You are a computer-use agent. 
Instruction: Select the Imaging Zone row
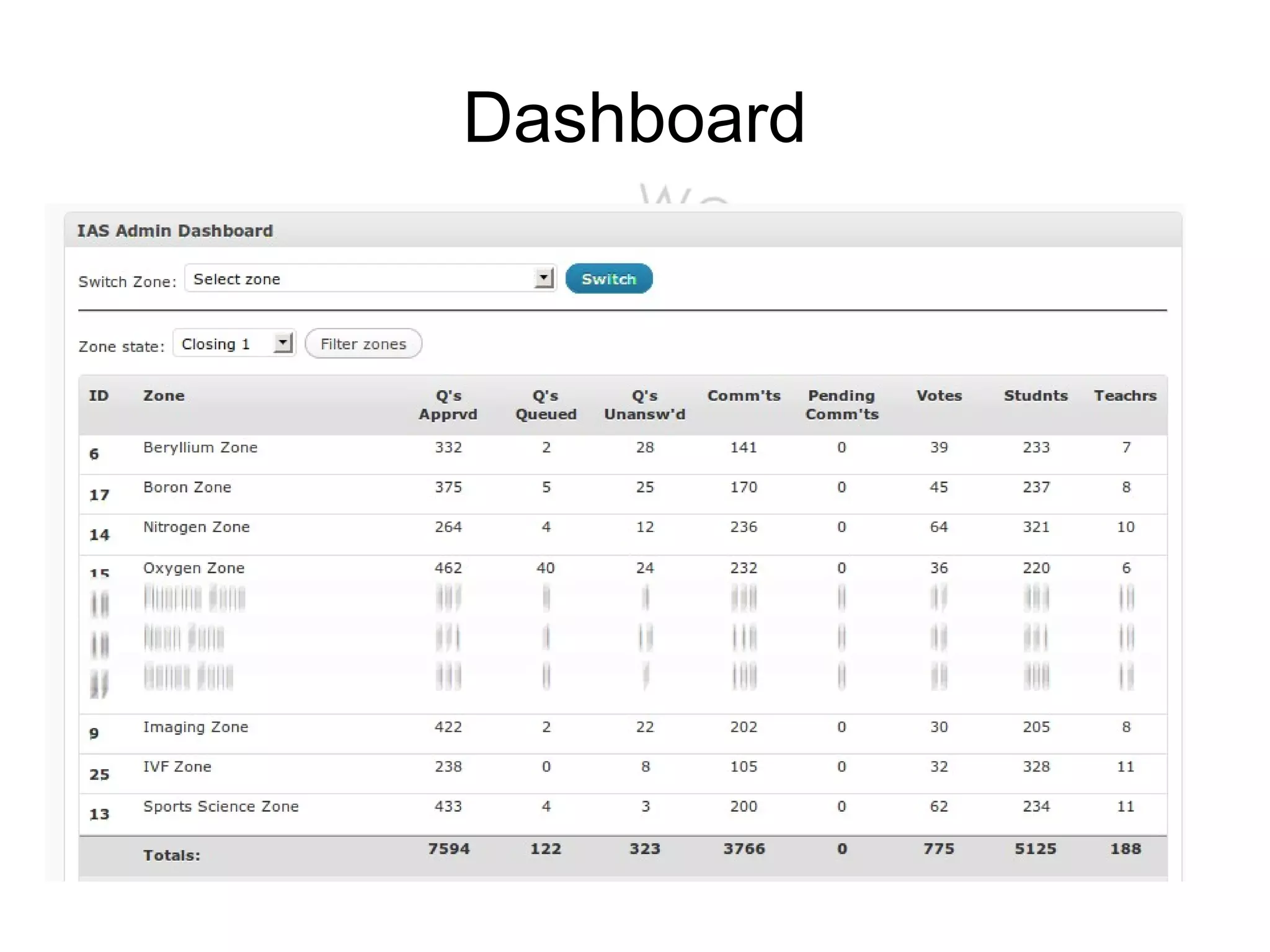pos(195,727)
